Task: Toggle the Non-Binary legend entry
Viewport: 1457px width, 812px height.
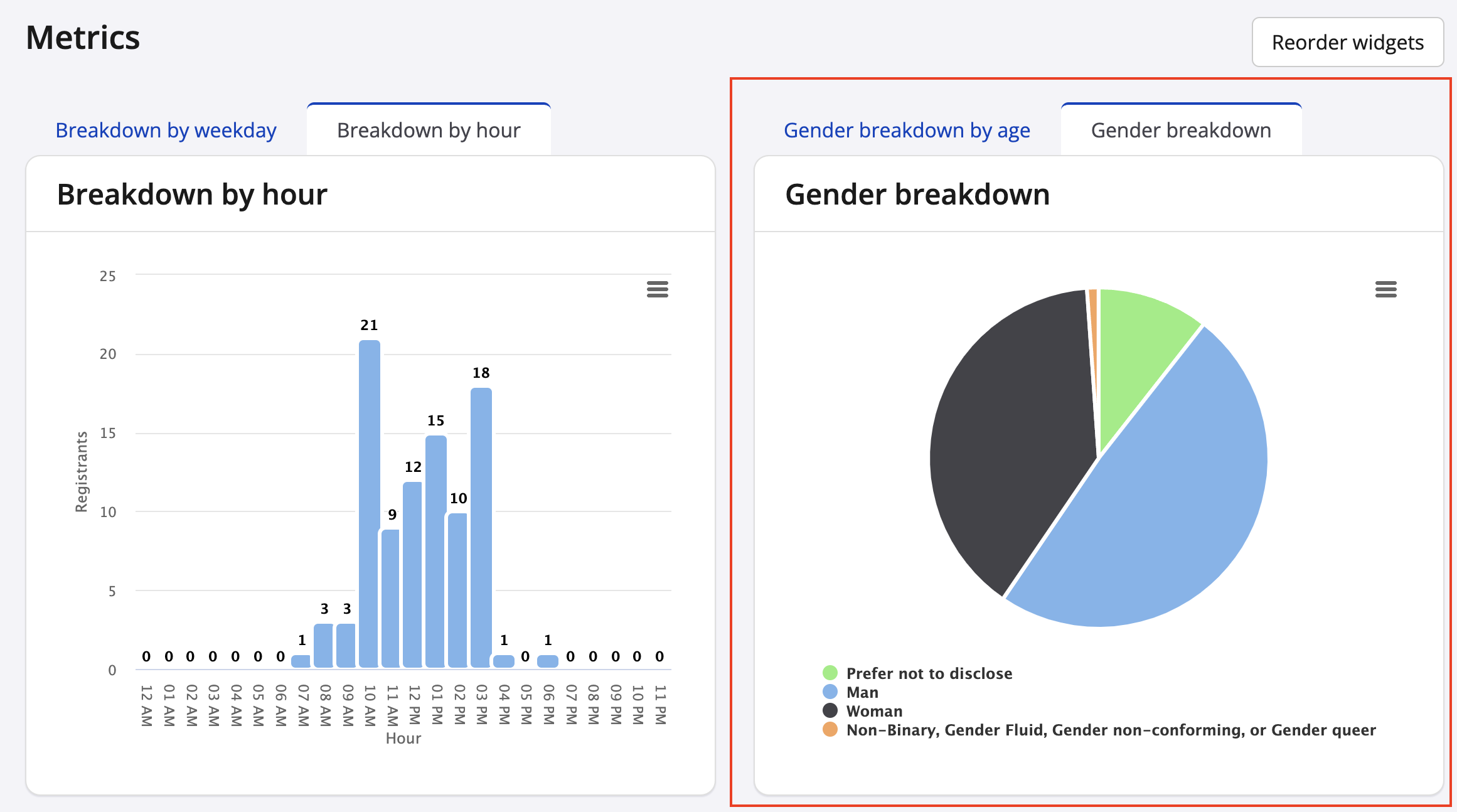Action: coord(1111,730)
